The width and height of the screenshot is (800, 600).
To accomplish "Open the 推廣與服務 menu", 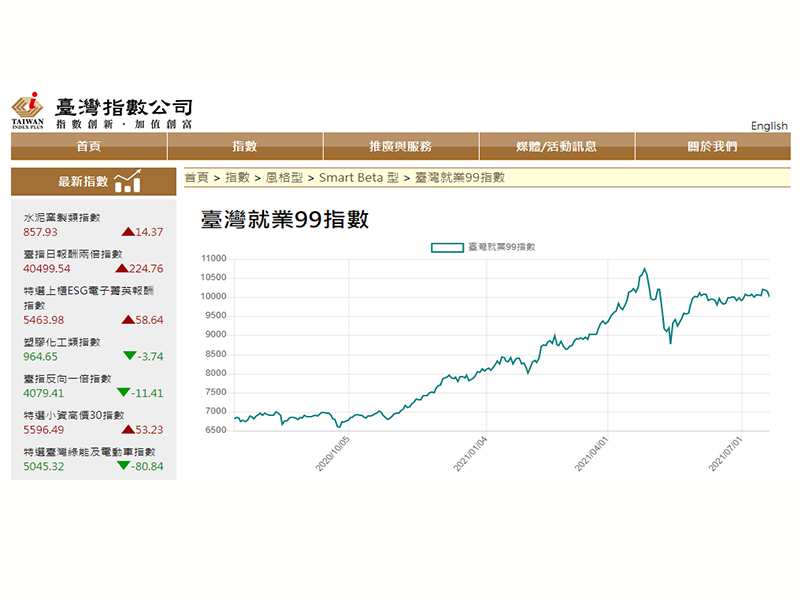I will pyautogui.click(x=401, y=146).
